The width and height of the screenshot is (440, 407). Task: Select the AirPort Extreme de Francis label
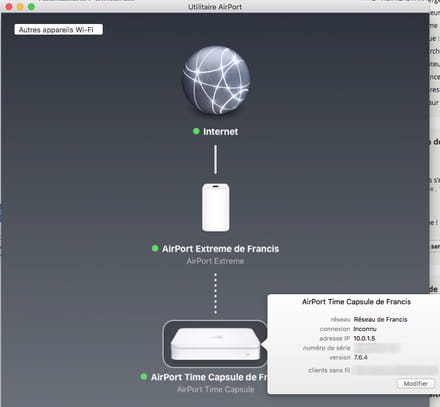pos(220,249)
